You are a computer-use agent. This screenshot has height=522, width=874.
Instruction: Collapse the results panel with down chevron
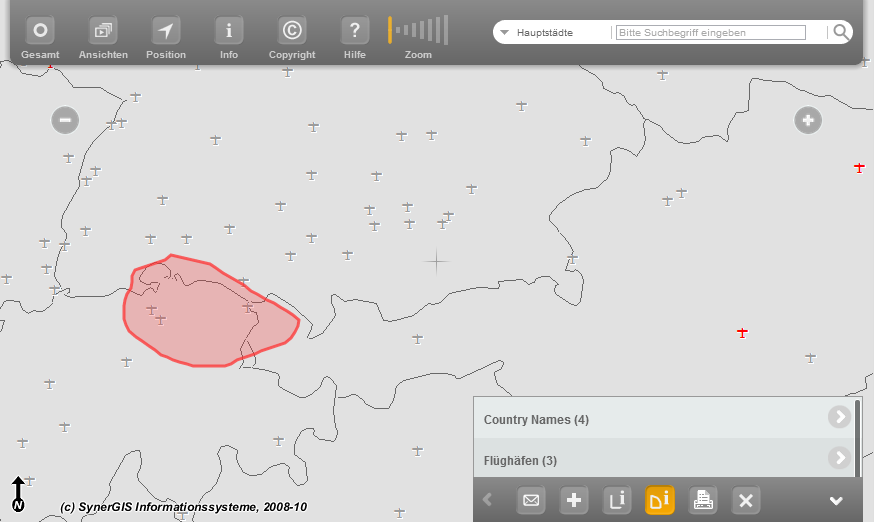(x=836, y=501)
